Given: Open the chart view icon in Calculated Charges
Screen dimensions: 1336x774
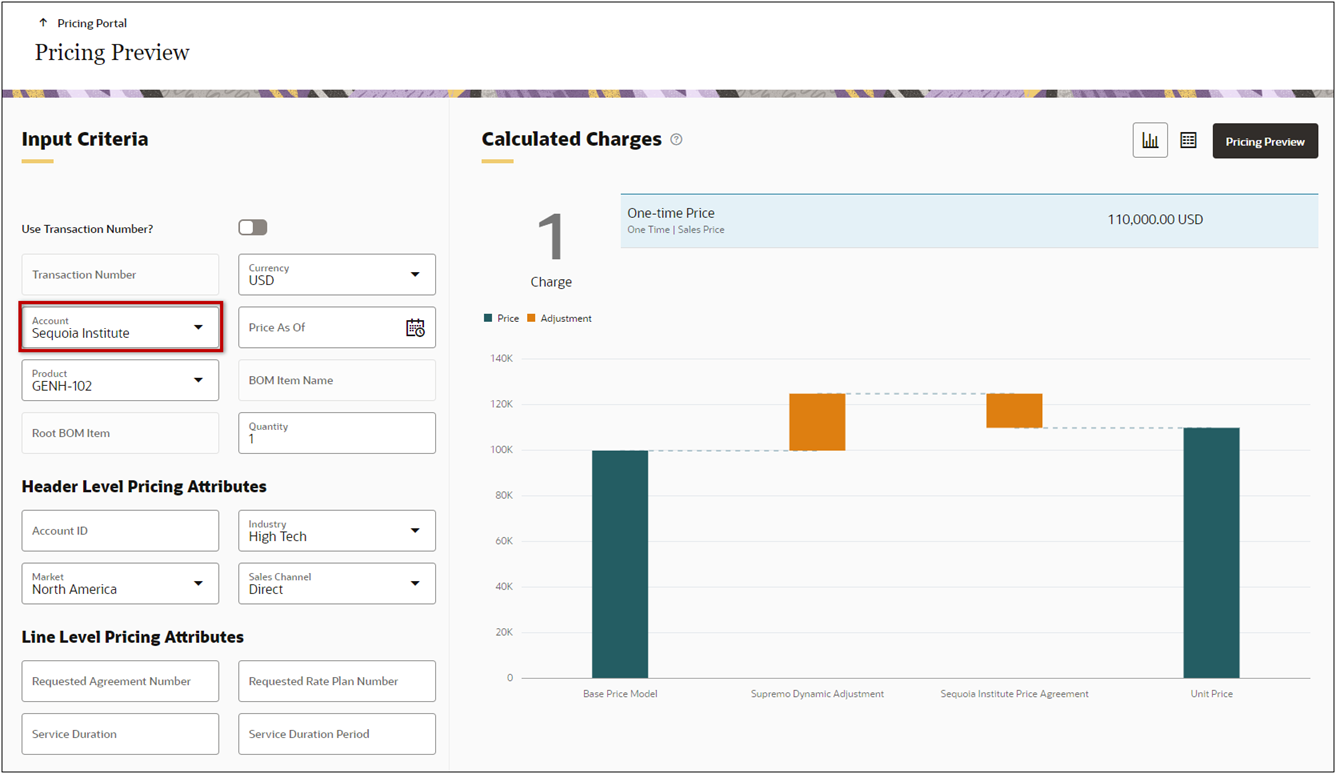Looking at the screenshot, I should 1149,140.
